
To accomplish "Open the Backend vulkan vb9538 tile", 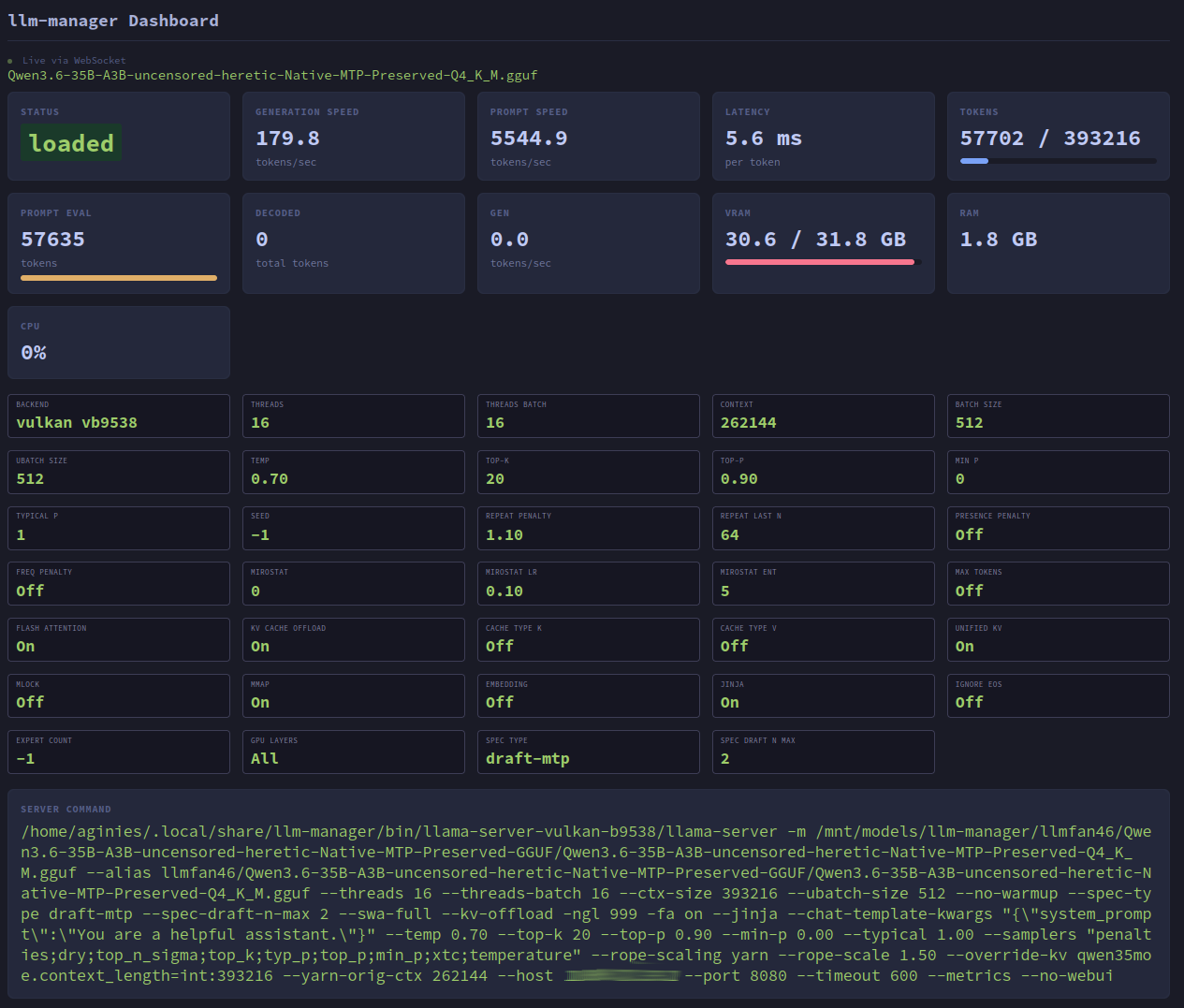I will 119,416.
